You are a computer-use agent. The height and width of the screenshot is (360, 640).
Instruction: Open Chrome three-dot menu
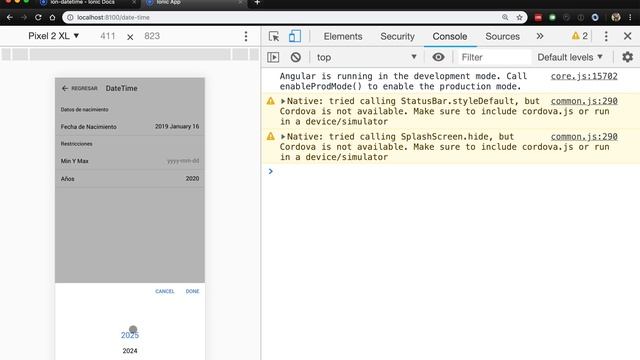click(631, 17)
